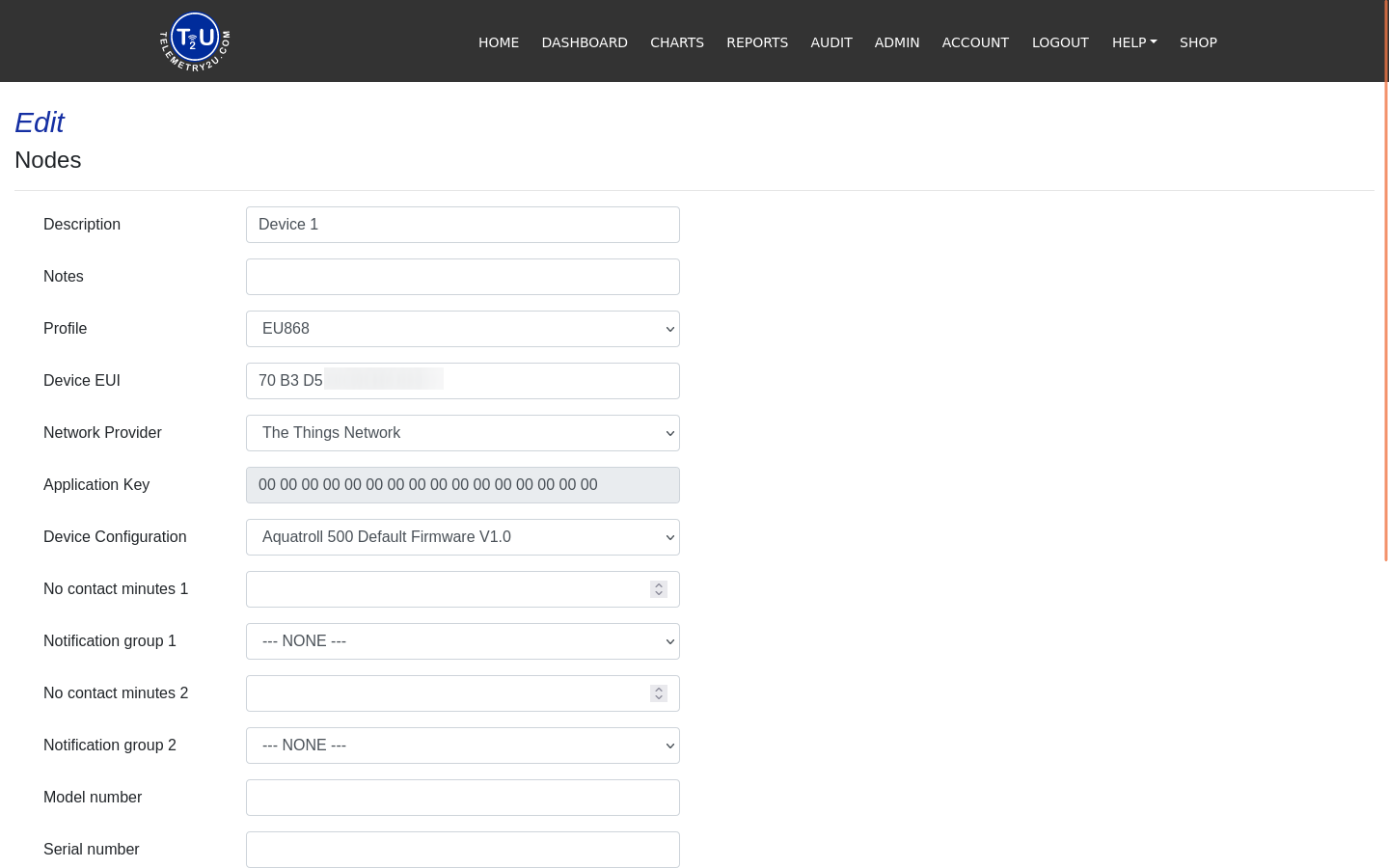1389x868 pixels.
Task: Expand the HELP menu
Action: (x=1134, y=42)
